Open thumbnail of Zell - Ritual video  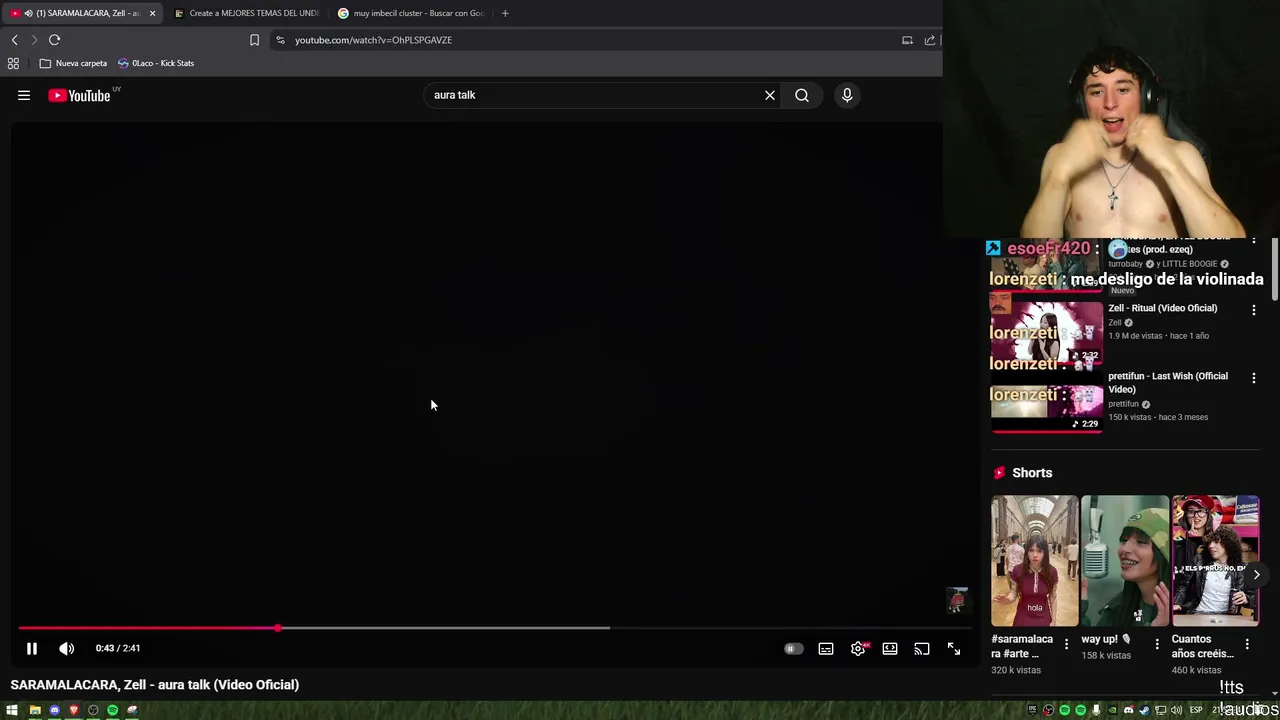[x=1046, y=331]
